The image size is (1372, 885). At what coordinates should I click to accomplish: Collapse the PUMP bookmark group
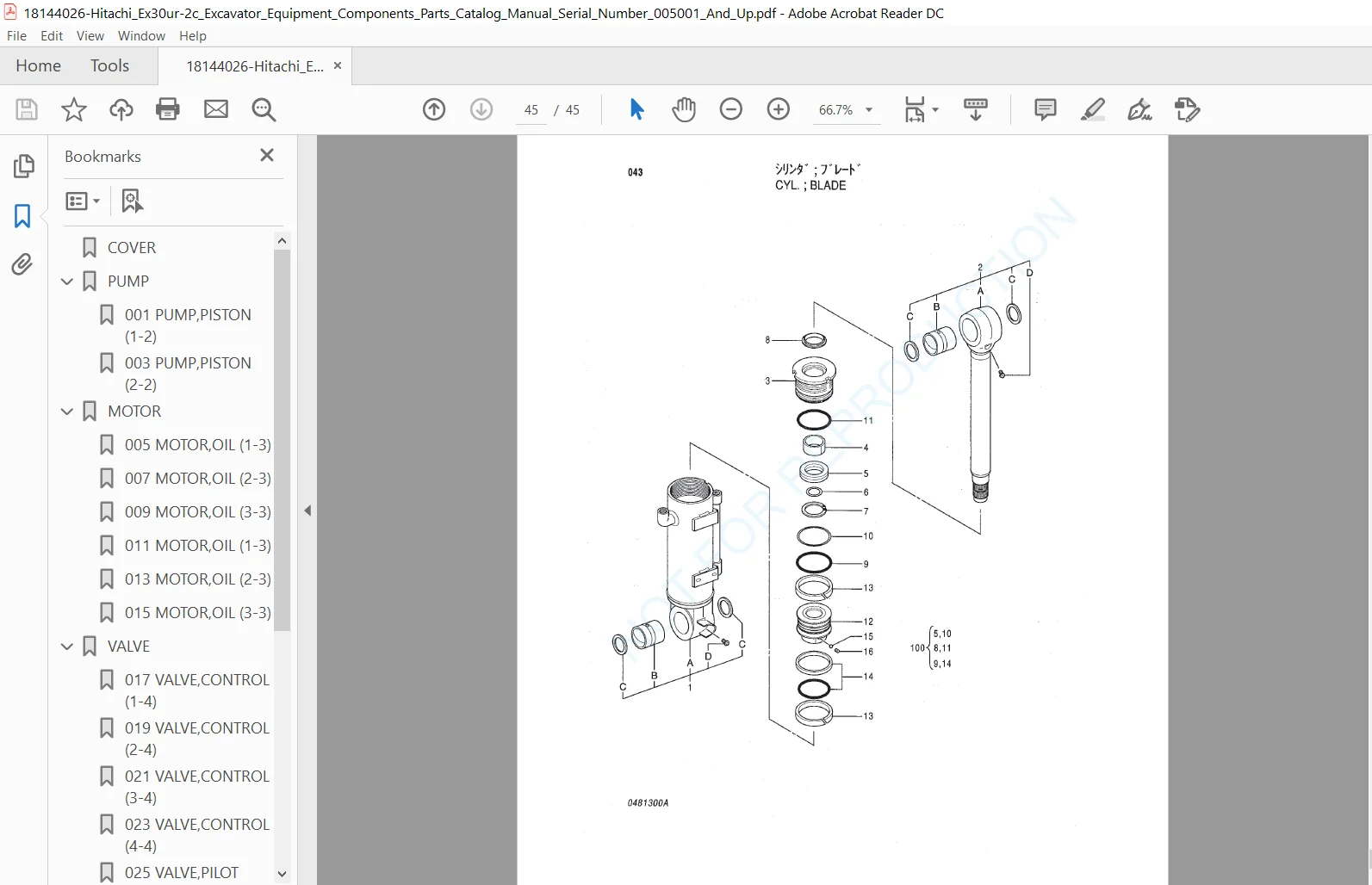point(67,282)
